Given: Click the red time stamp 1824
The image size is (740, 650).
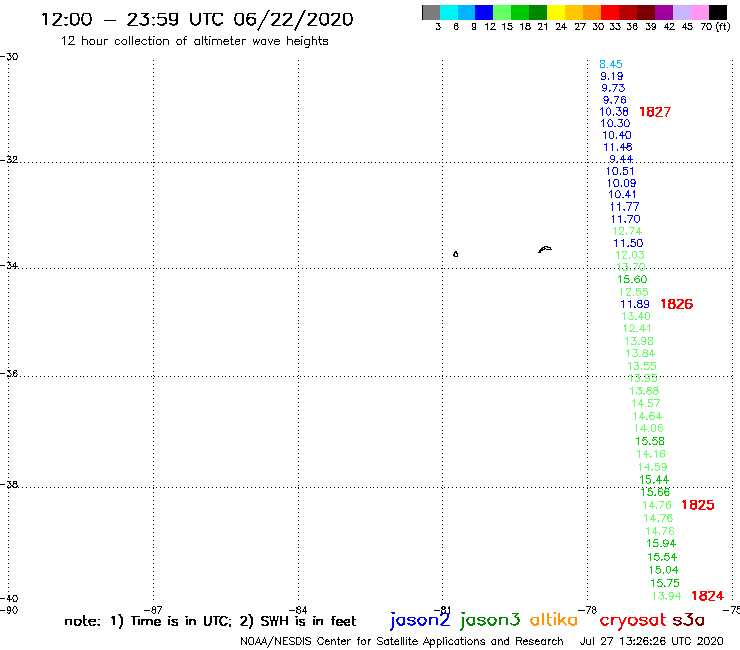Looking at the screenshot, I should click(x=707, y=596).
